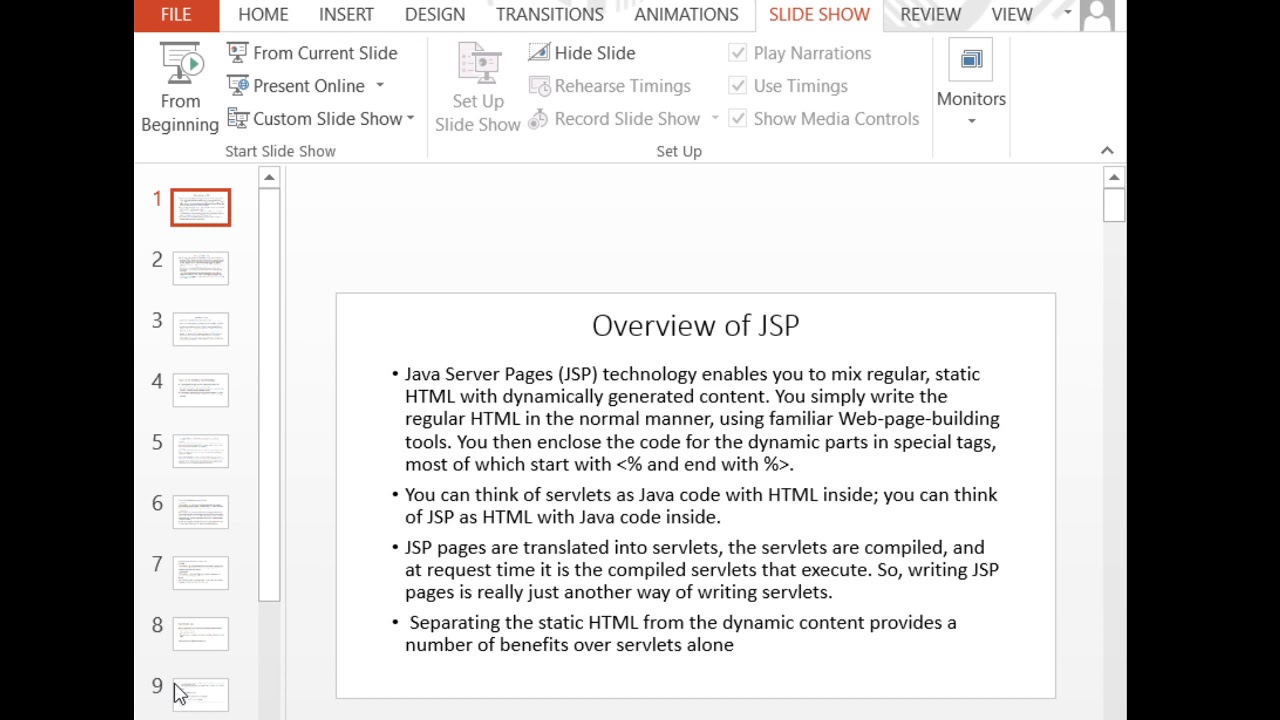The height and width of the screenshot is (720, 1280).
Task: Click the Rehearse Timings clock icon
Action: pos(539,86)
